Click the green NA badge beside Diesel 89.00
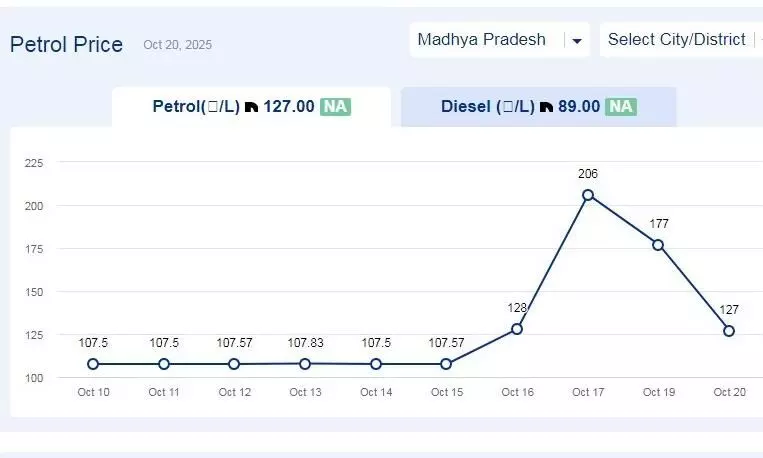 [x=621, y=106]
